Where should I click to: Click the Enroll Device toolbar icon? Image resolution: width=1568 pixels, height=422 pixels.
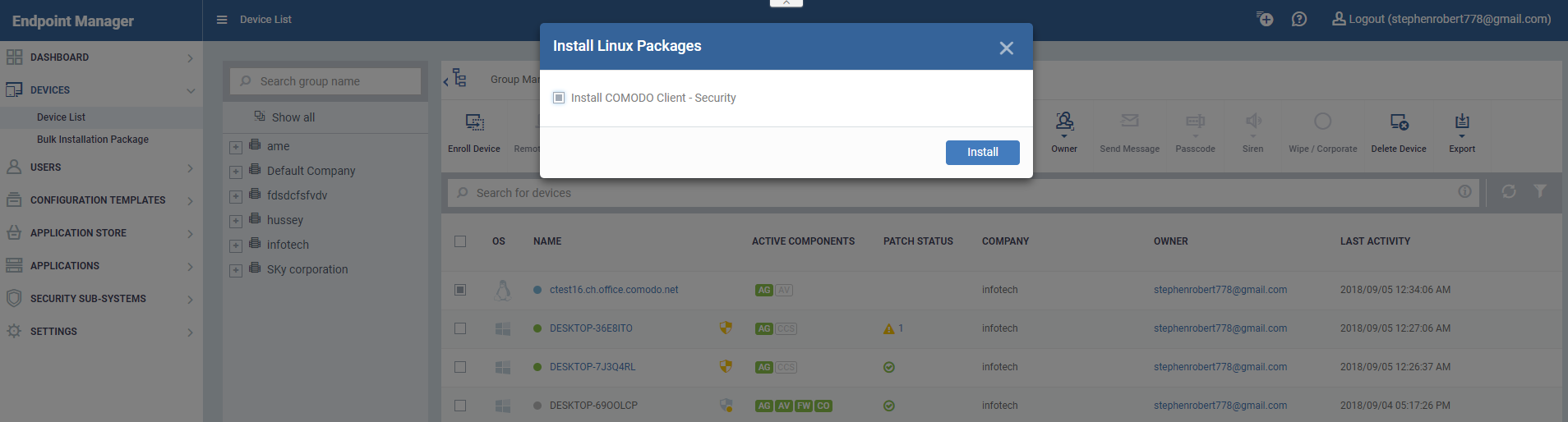(474, 122)
